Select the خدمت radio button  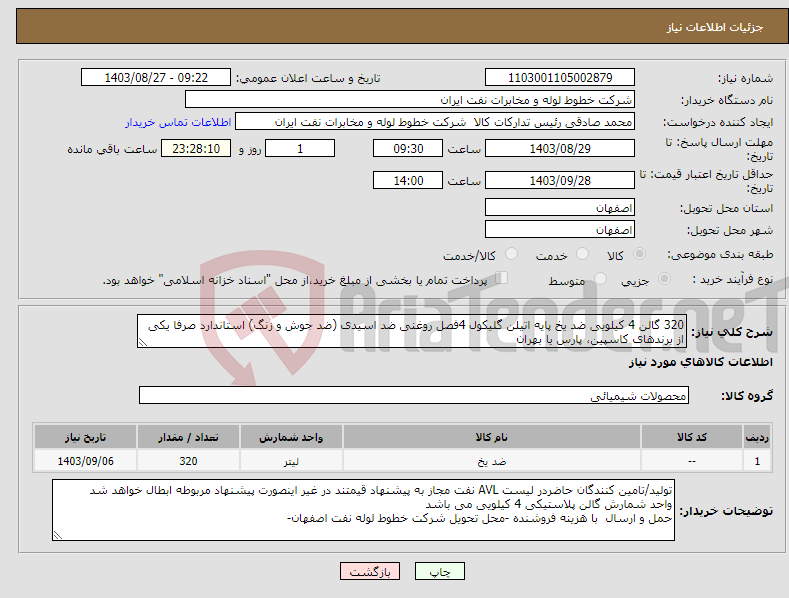pos(582,254)
